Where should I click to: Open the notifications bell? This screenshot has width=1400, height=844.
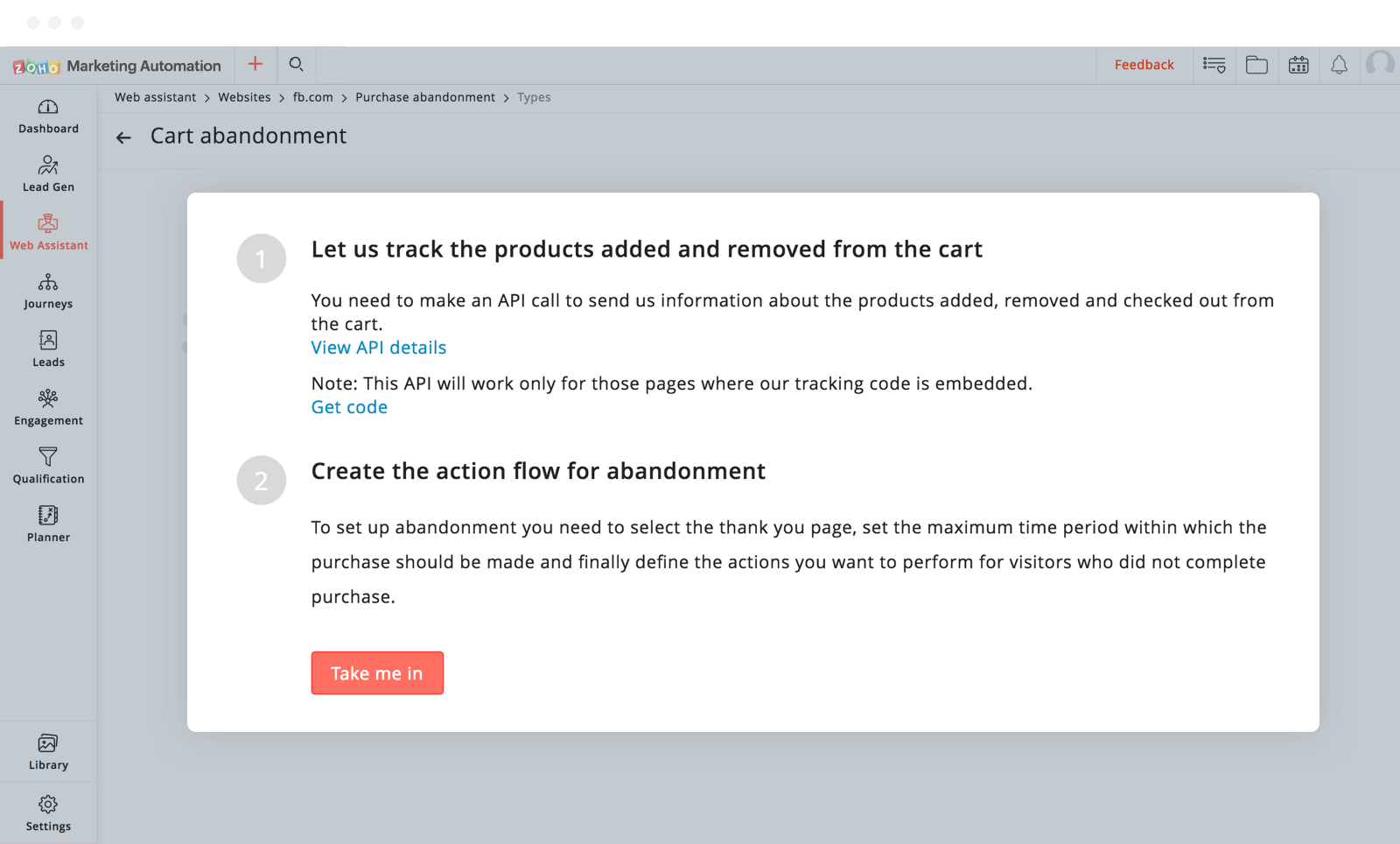(x=1339, y=65)
